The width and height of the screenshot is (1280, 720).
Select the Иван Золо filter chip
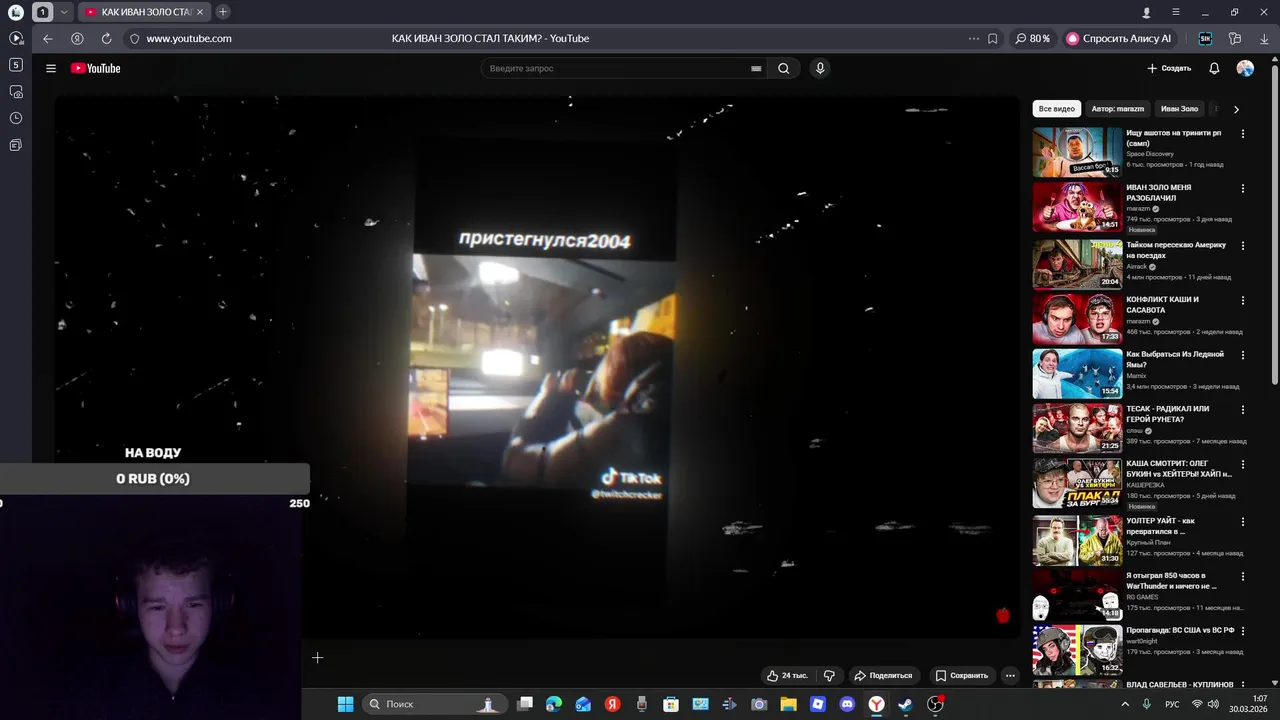[1179, 109]
